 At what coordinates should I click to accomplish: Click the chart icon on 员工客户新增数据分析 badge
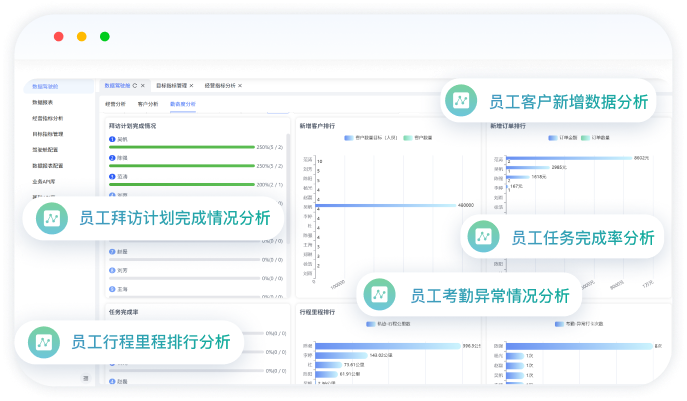461,101
